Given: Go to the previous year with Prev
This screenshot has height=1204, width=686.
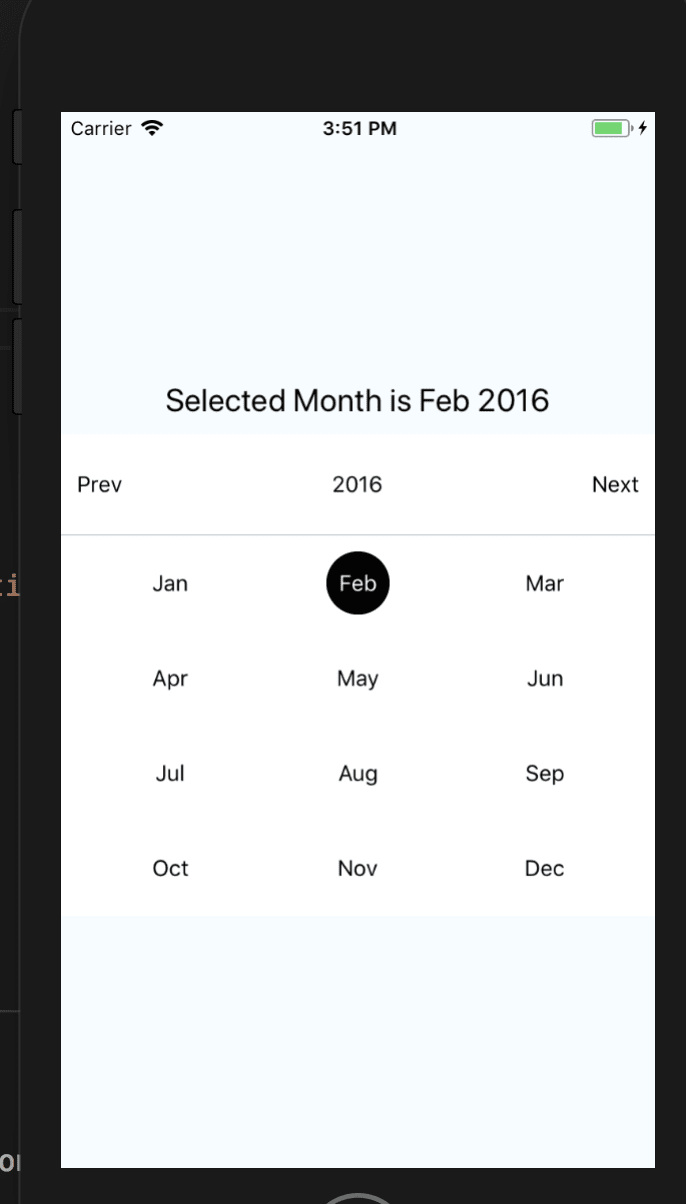Looking at the screenshot, I should click(x=99, y=484).
